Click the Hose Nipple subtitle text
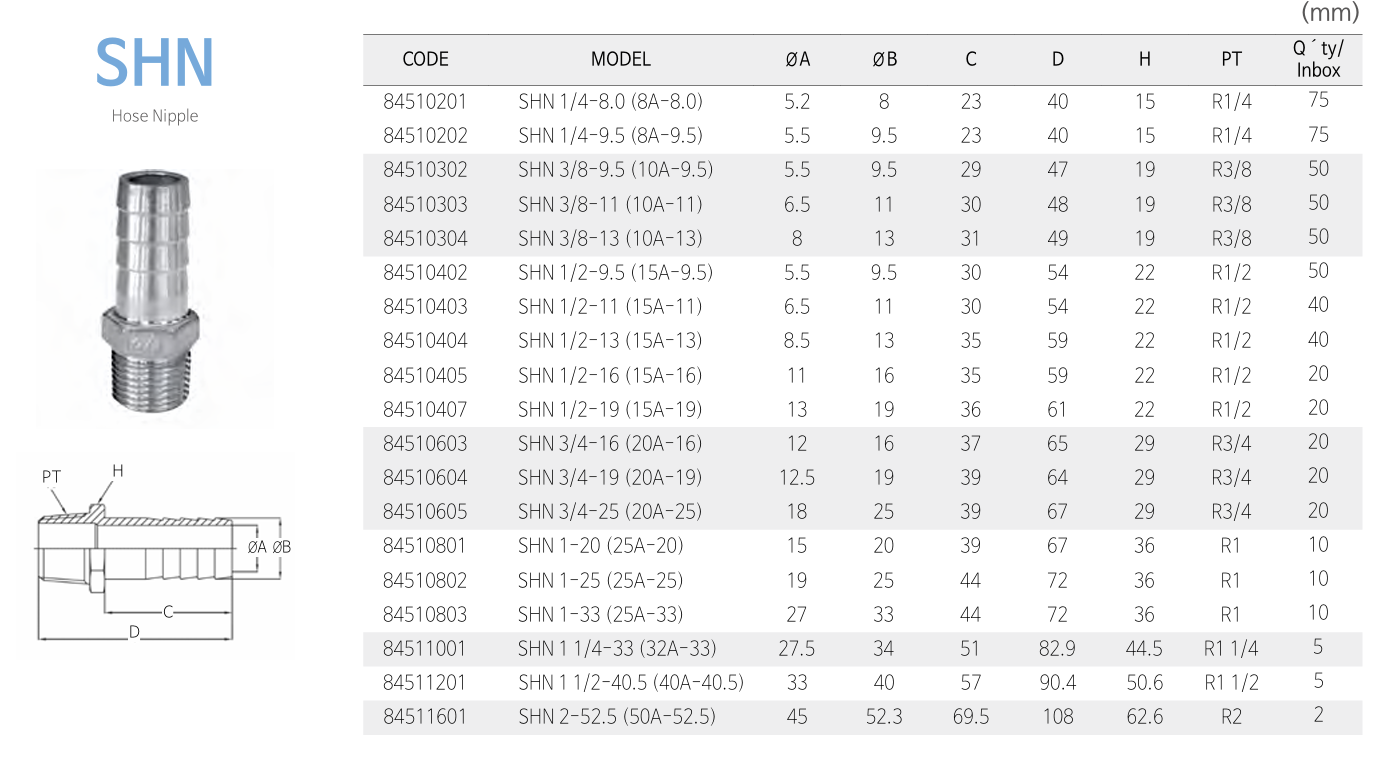The image size is (1396, 760). pos(154,116)
